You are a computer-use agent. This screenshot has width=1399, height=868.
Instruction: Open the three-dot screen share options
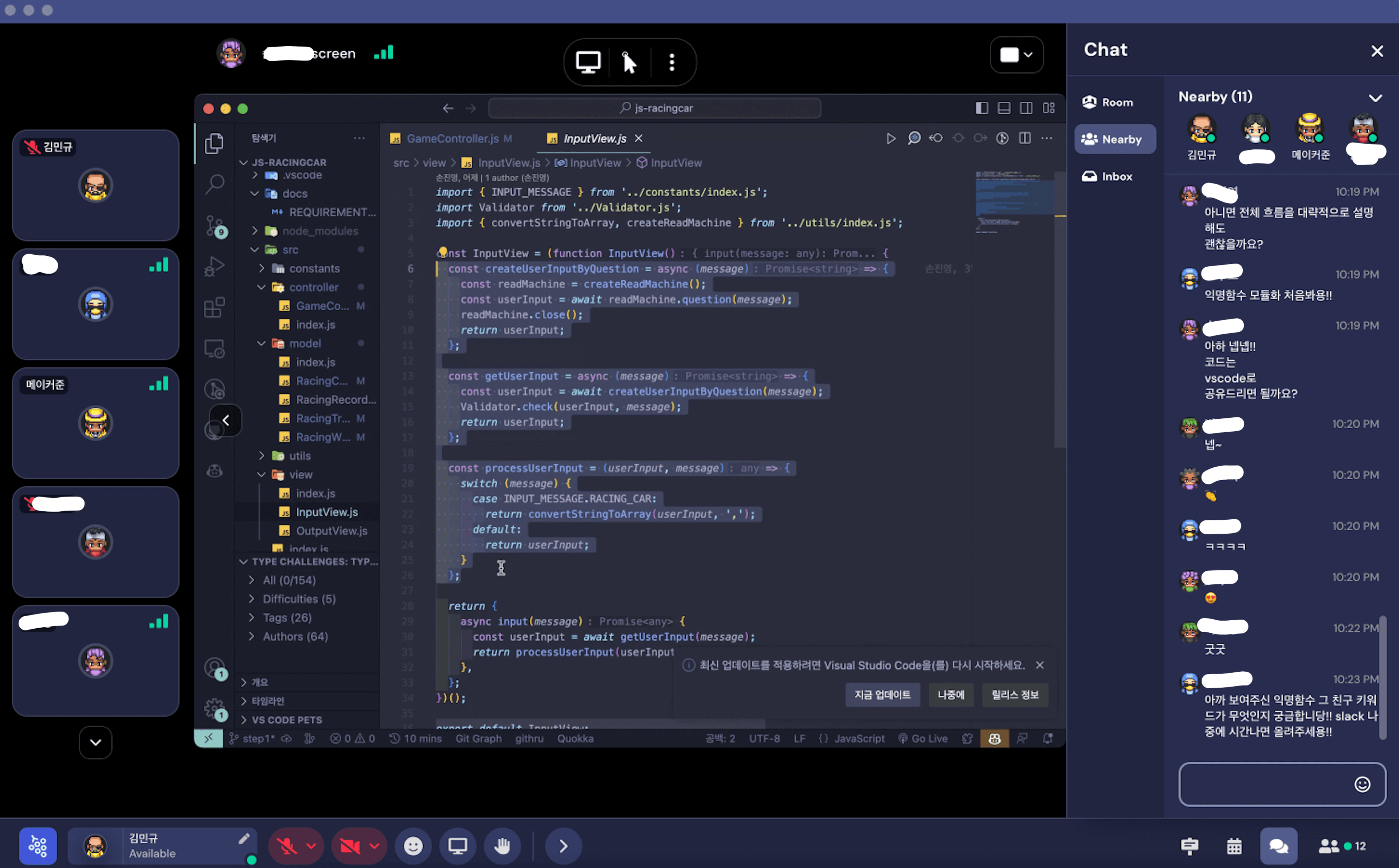[672, 62]
